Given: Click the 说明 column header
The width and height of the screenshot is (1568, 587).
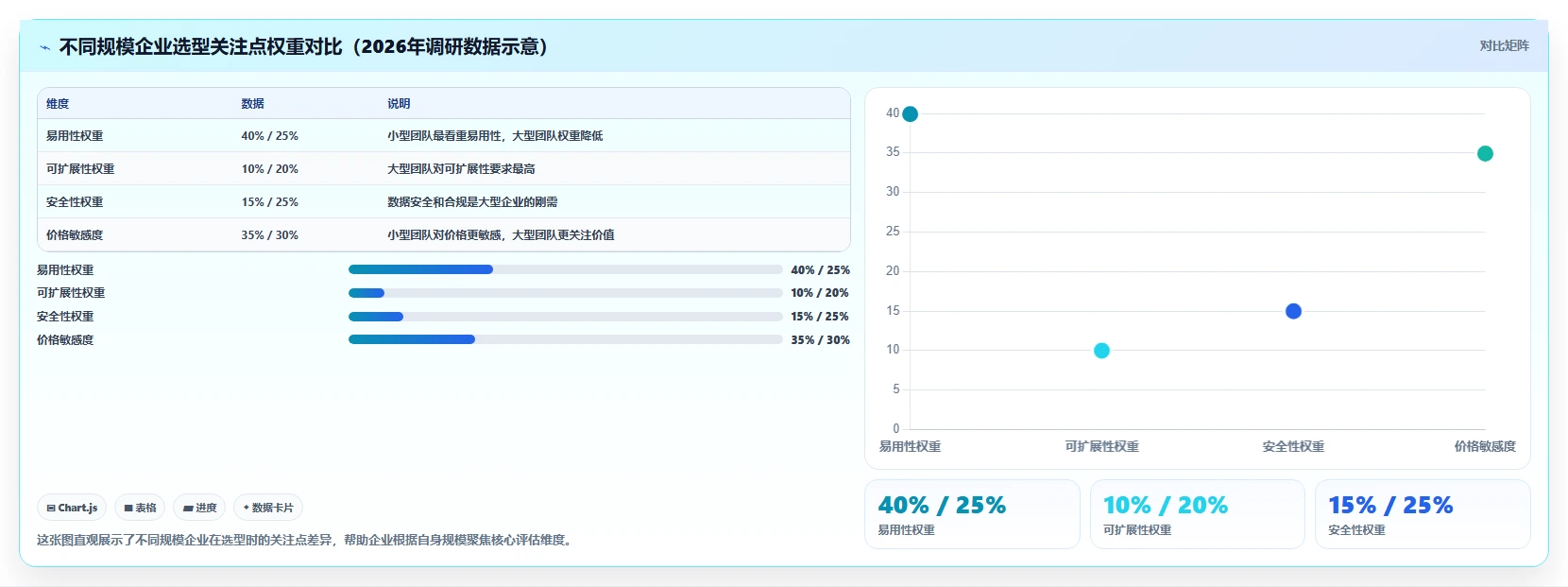Looking at the screenshot, I should click(x=399, y=104).
